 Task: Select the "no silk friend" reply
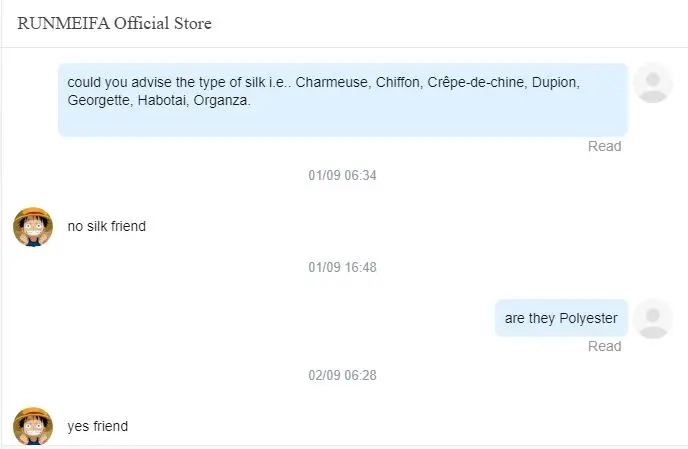(x=107, y=226)
